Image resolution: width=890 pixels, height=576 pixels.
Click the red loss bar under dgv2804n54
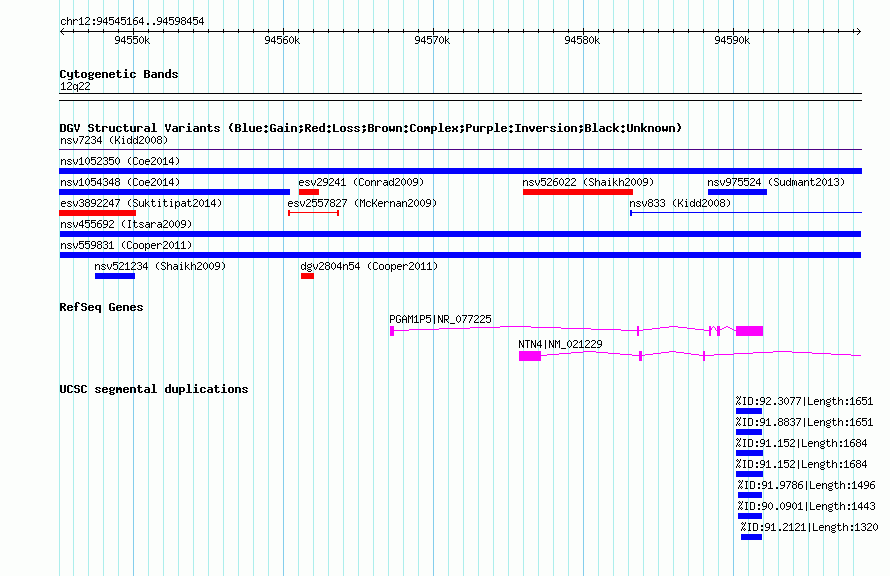307,276
